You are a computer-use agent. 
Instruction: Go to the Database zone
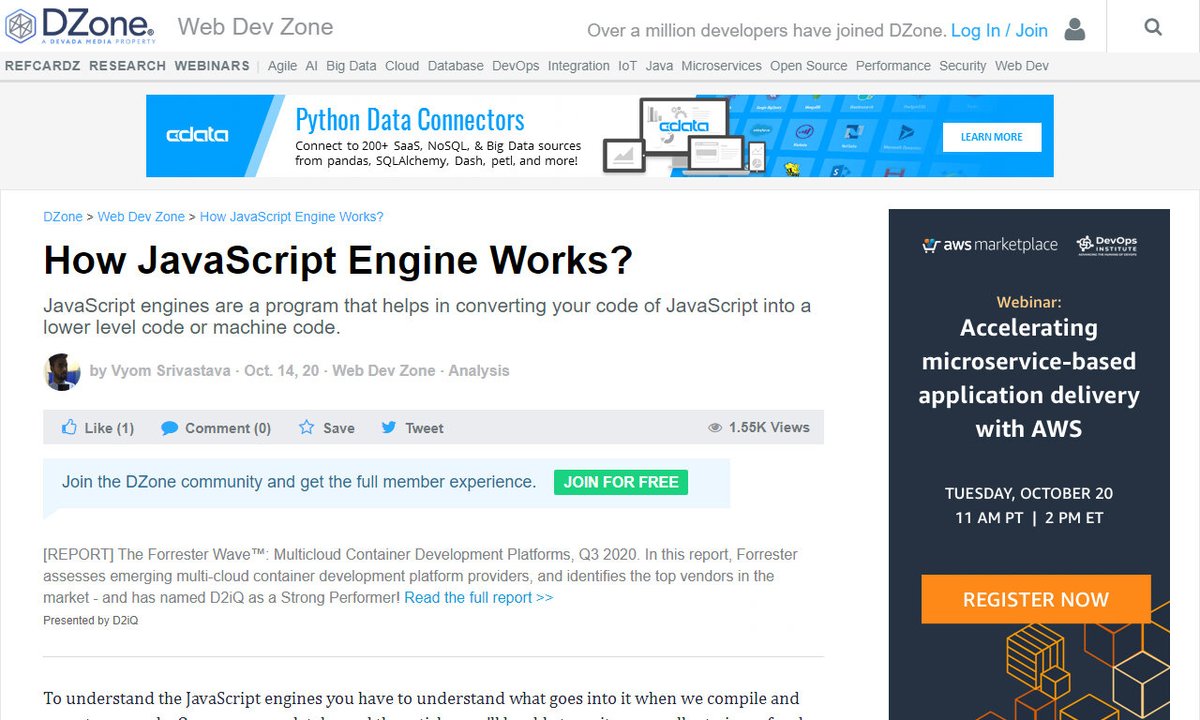[456, 66]
